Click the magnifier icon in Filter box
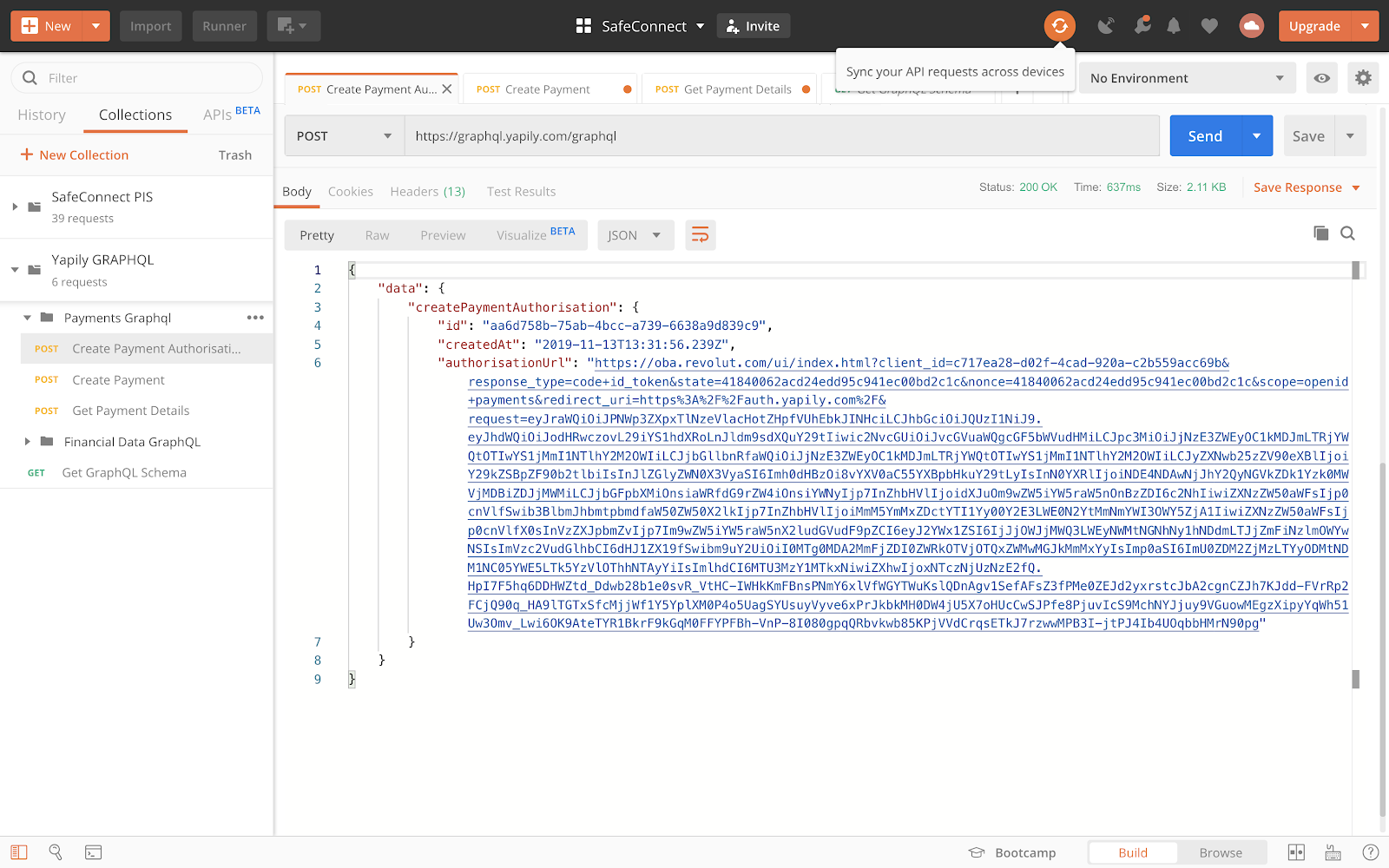 click(30, 78)
